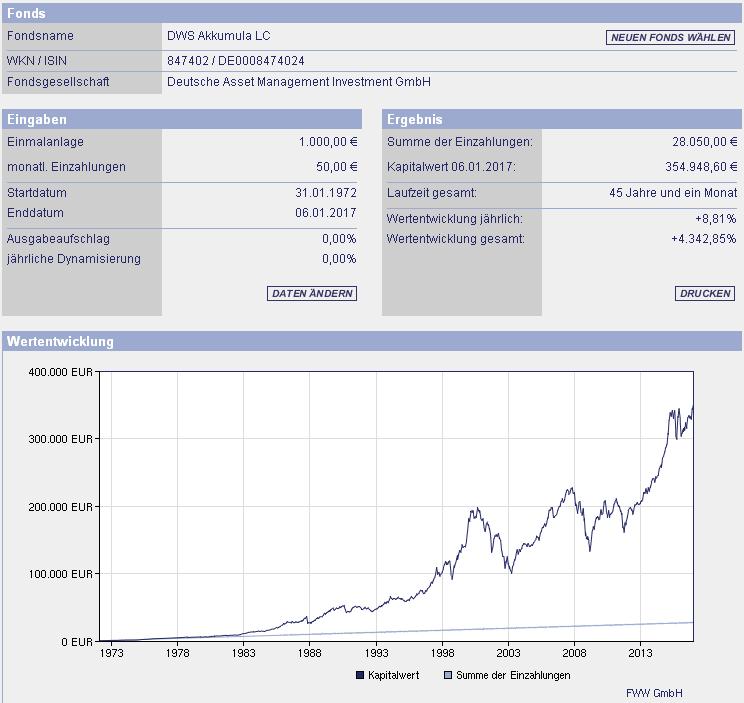744x703 pixels.
Task: Click the Summe der Einzahlungen legend label
Action: pos(513,675)
